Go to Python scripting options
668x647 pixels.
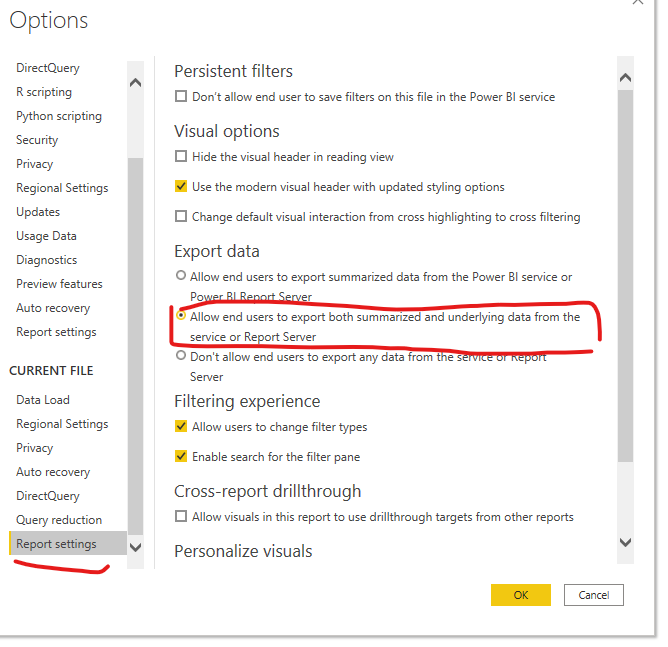(x=59, y=116)
